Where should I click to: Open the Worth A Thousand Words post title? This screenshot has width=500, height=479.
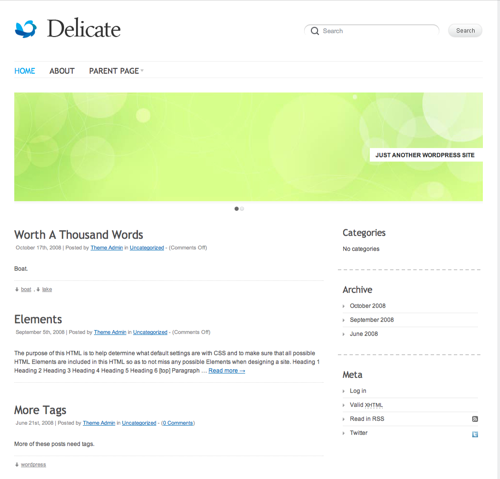pyautogui.click(x=79, y=235)
